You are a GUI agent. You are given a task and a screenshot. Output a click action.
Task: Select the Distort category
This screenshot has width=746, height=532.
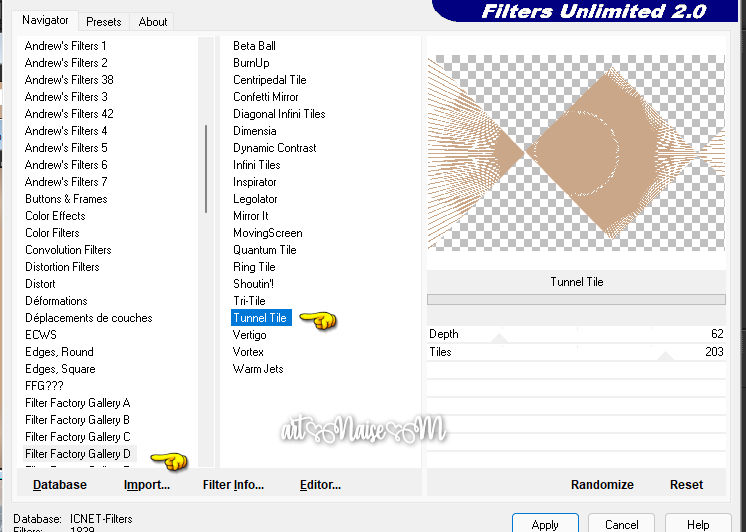coord(40,284)
